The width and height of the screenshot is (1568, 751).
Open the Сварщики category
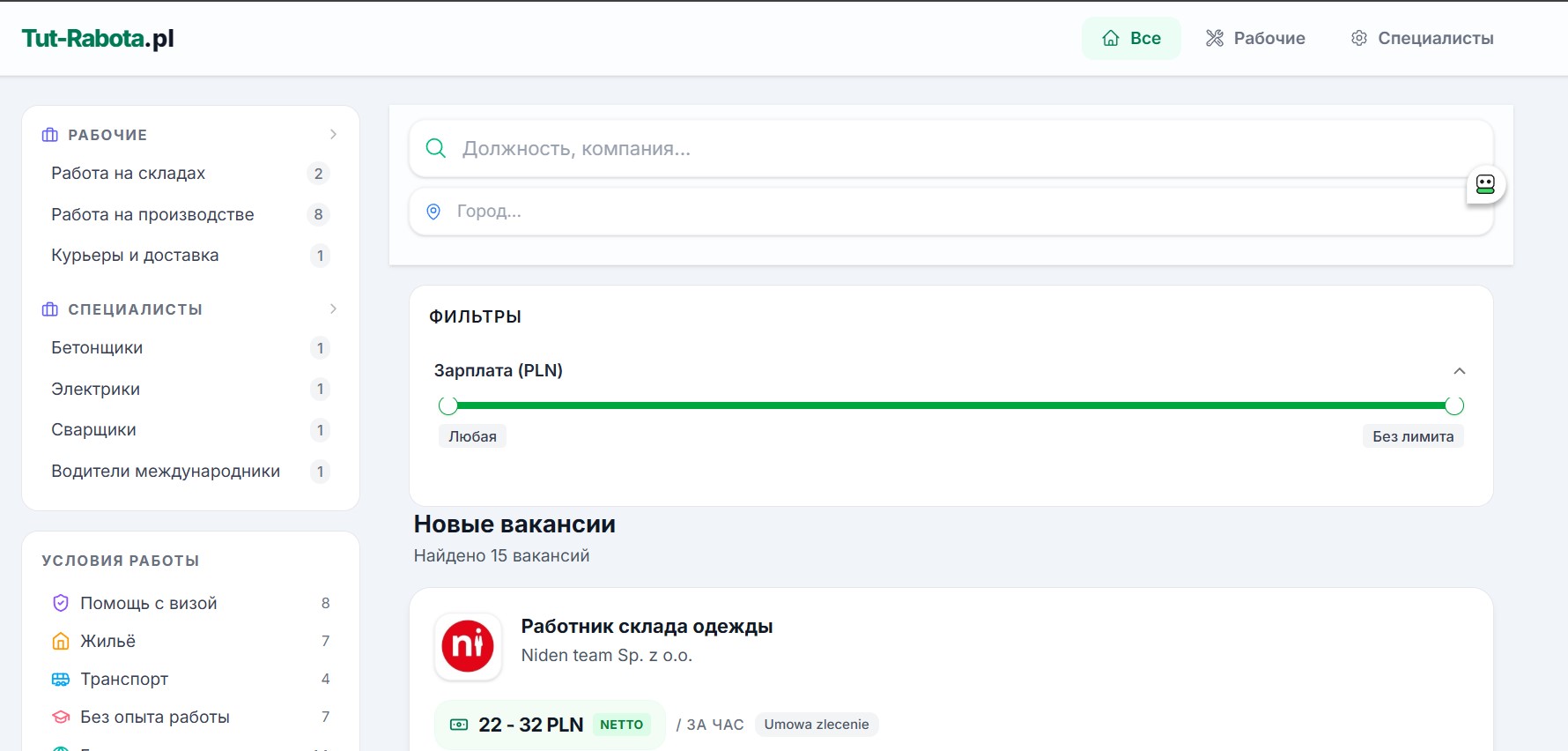pyautogui.click(x=190, y=430)
